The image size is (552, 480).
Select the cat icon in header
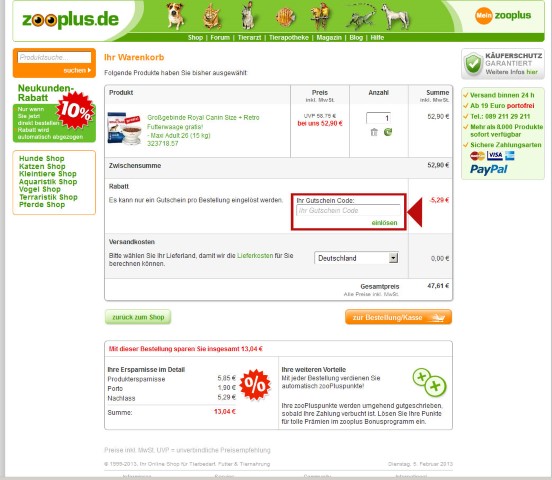(212, 16)
